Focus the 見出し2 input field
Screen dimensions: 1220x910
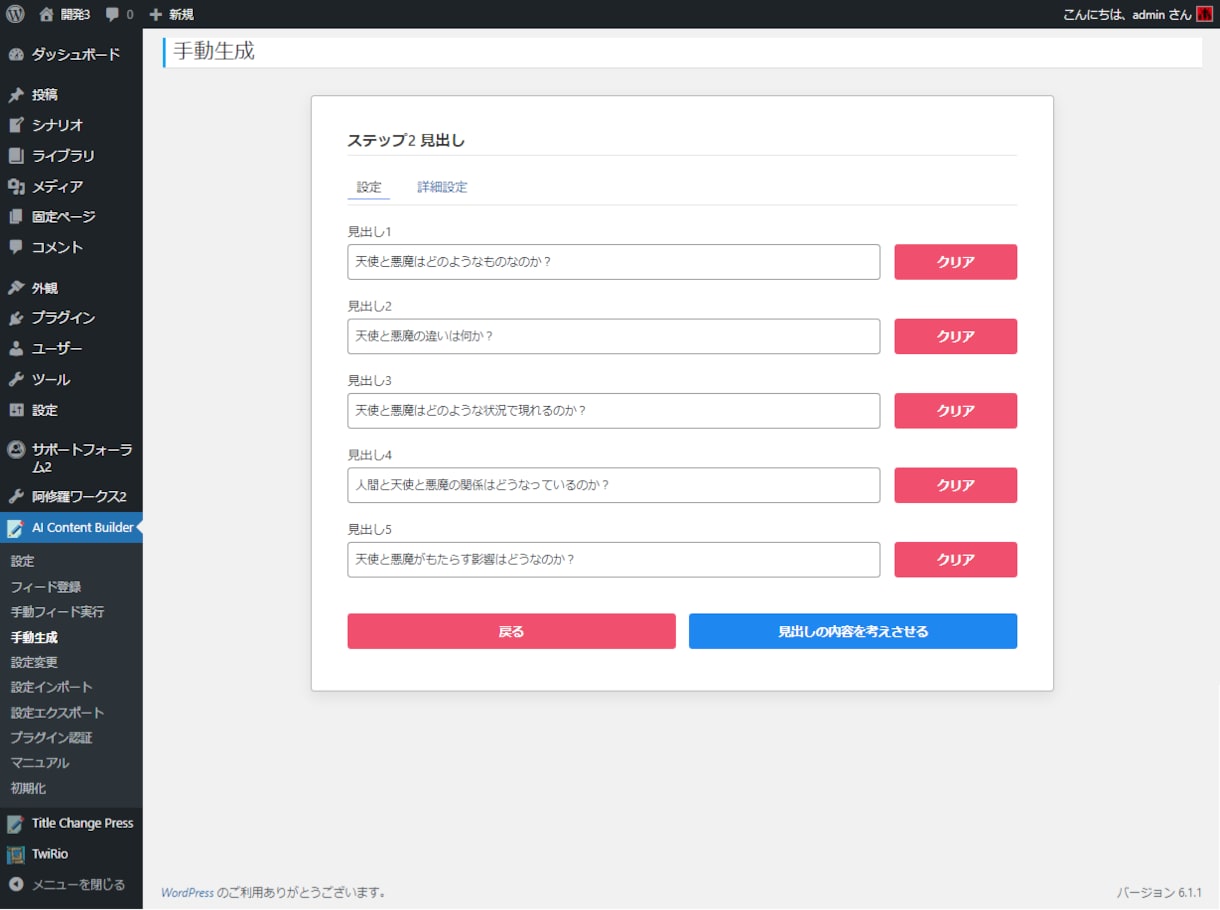tap(614, 336)
